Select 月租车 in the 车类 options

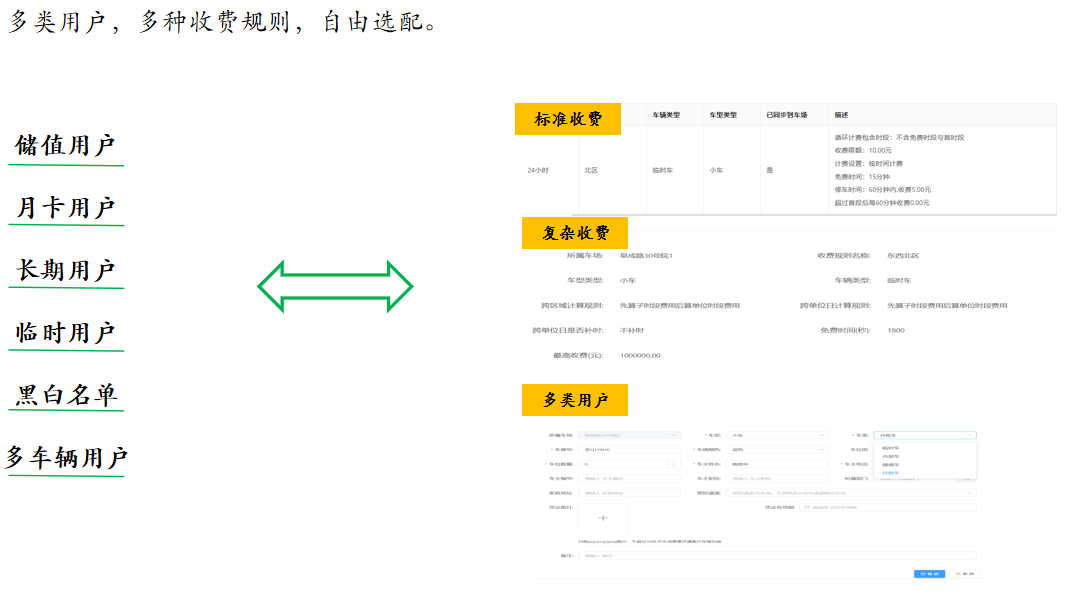pos(889,472)
